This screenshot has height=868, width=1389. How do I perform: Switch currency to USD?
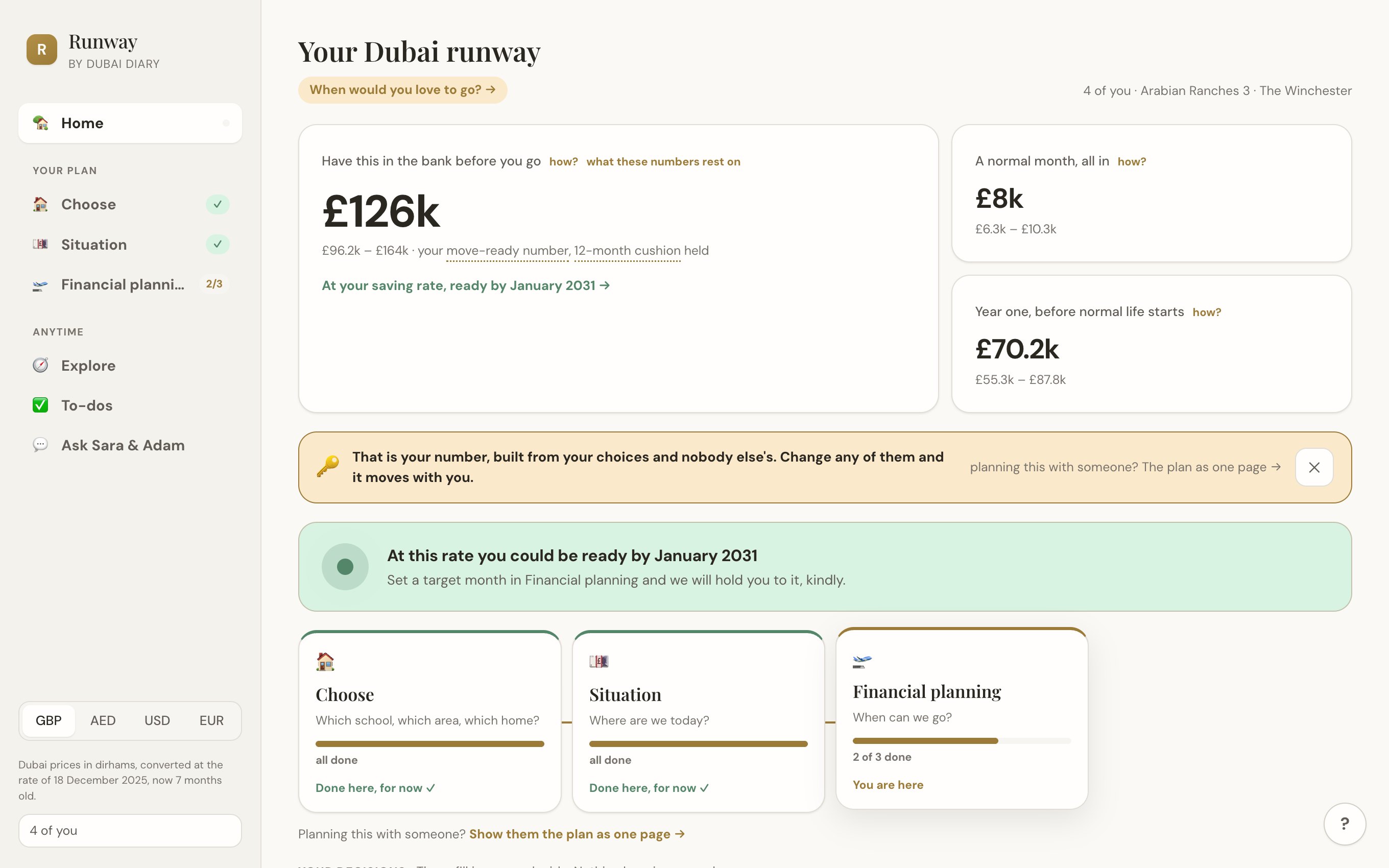[157, 720]
